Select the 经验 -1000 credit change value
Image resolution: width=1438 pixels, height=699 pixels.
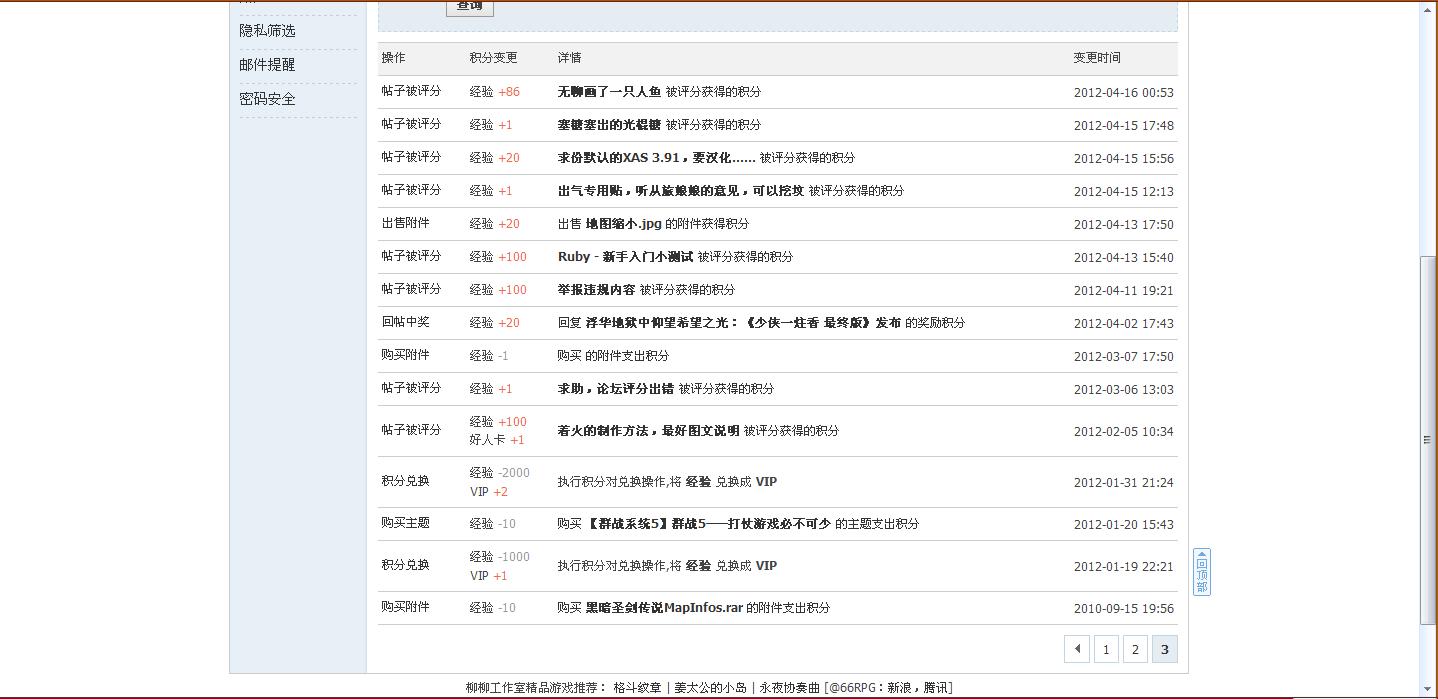click(x=500, y=557)
